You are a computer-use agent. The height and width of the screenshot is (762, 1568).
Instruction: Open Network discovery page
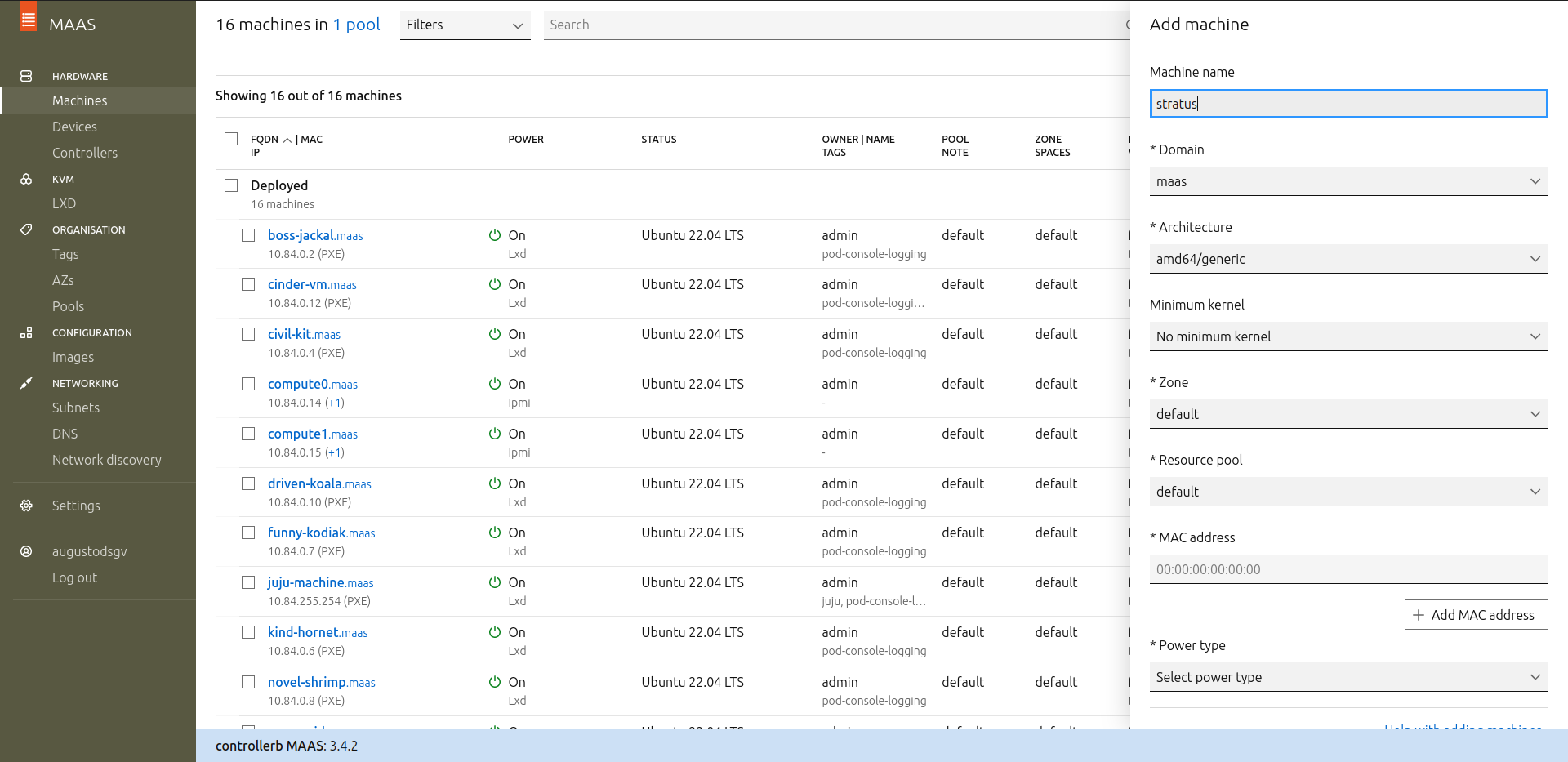tap(107, 460)
